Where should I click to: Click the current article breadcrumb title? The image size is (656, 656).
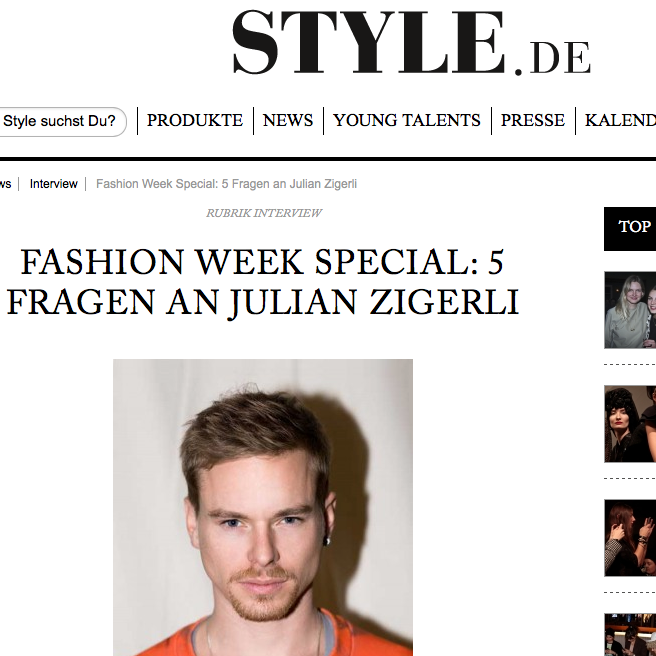(x=226, y=184)
